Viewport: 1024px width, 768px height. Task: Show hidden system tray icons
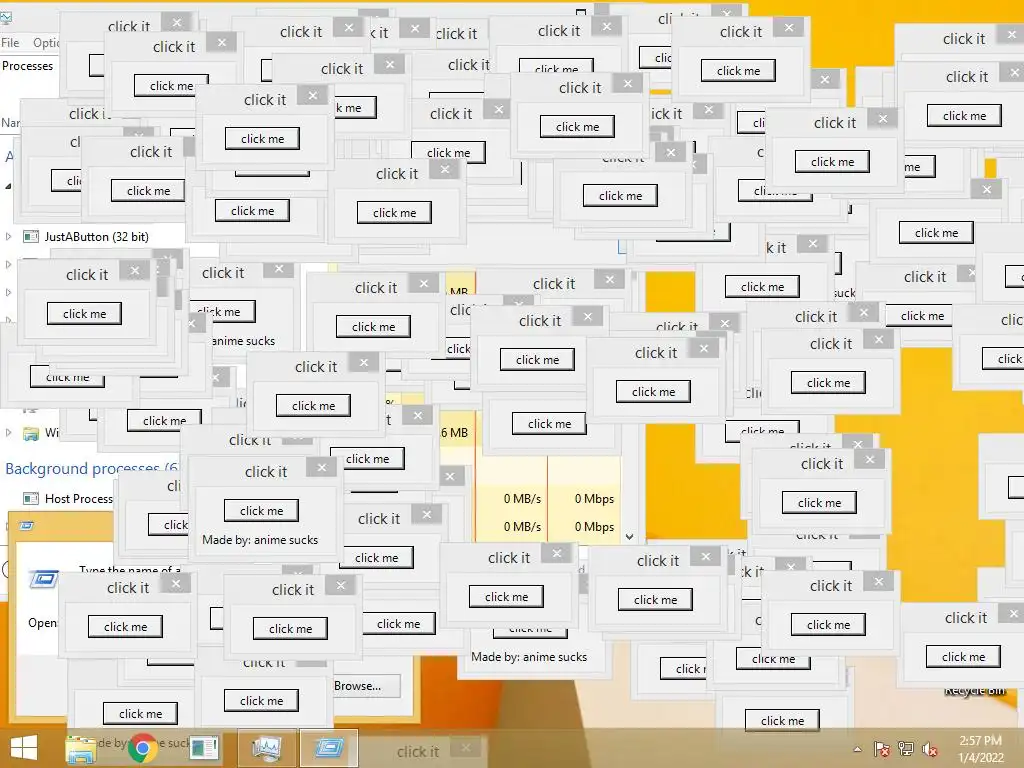[857, 749]
